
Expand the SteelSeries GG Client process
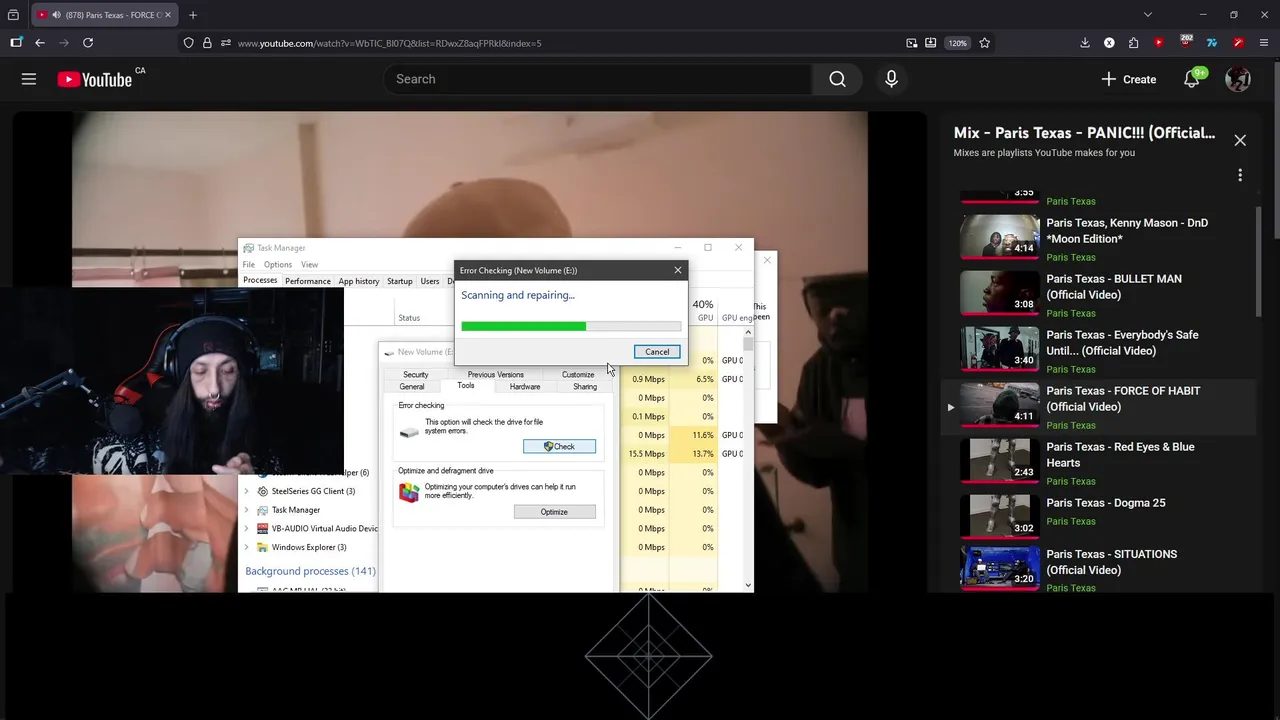(247, 491)
